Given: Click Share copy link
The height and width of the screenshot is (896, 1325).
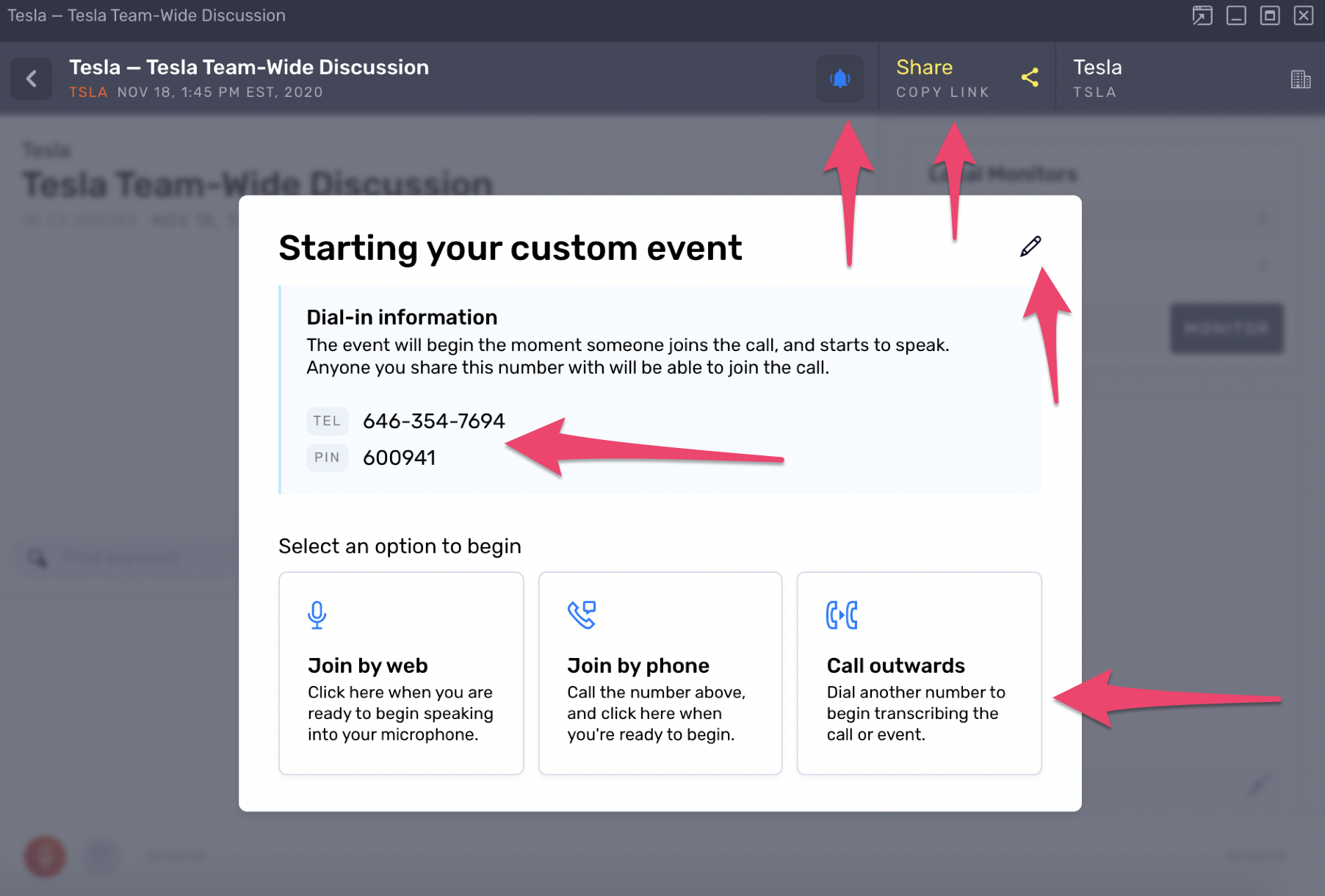Looking at the screenshot, I should coord(967,78).
